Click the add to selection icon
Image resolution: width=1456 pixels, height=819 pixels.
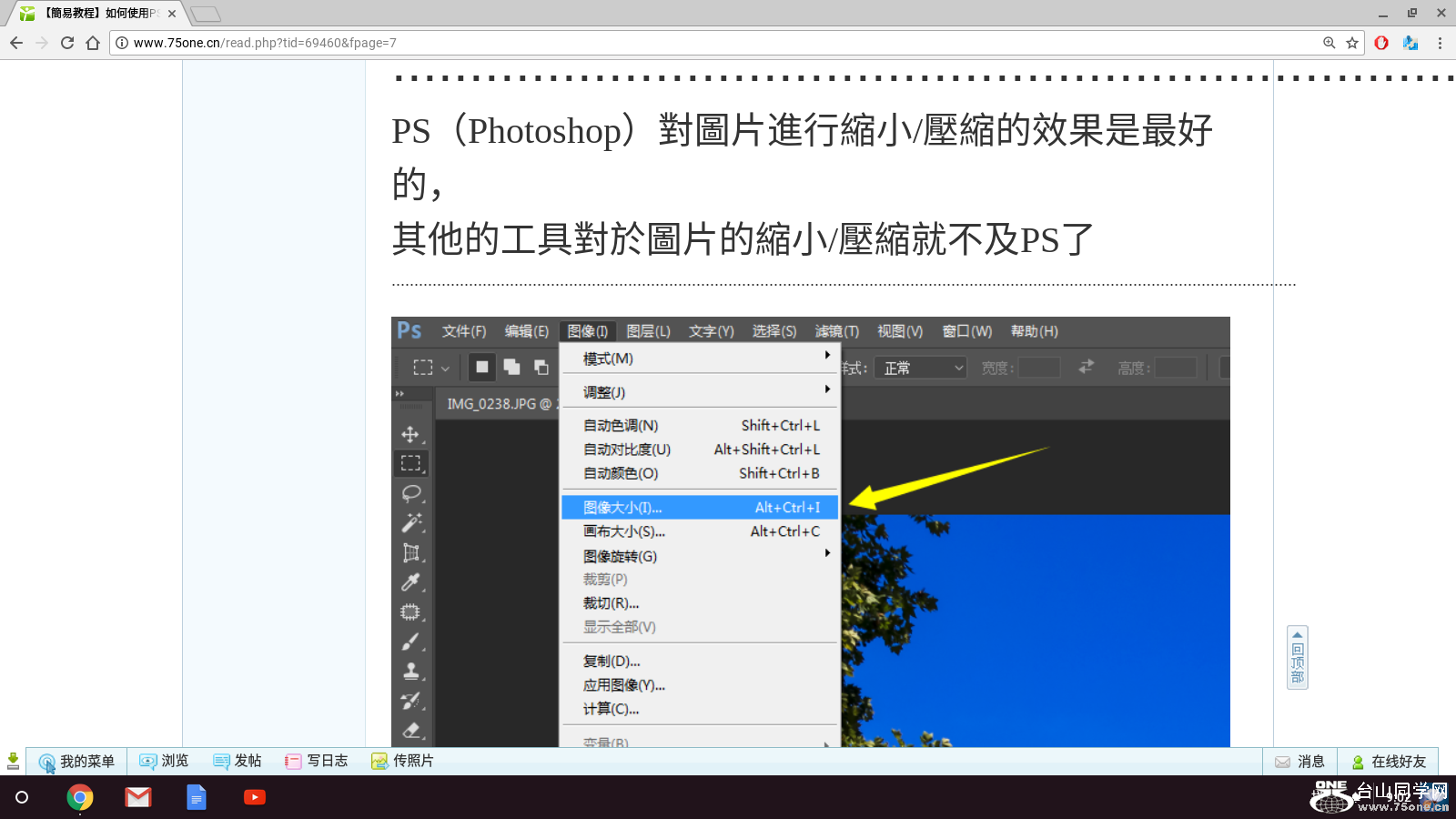511,367
